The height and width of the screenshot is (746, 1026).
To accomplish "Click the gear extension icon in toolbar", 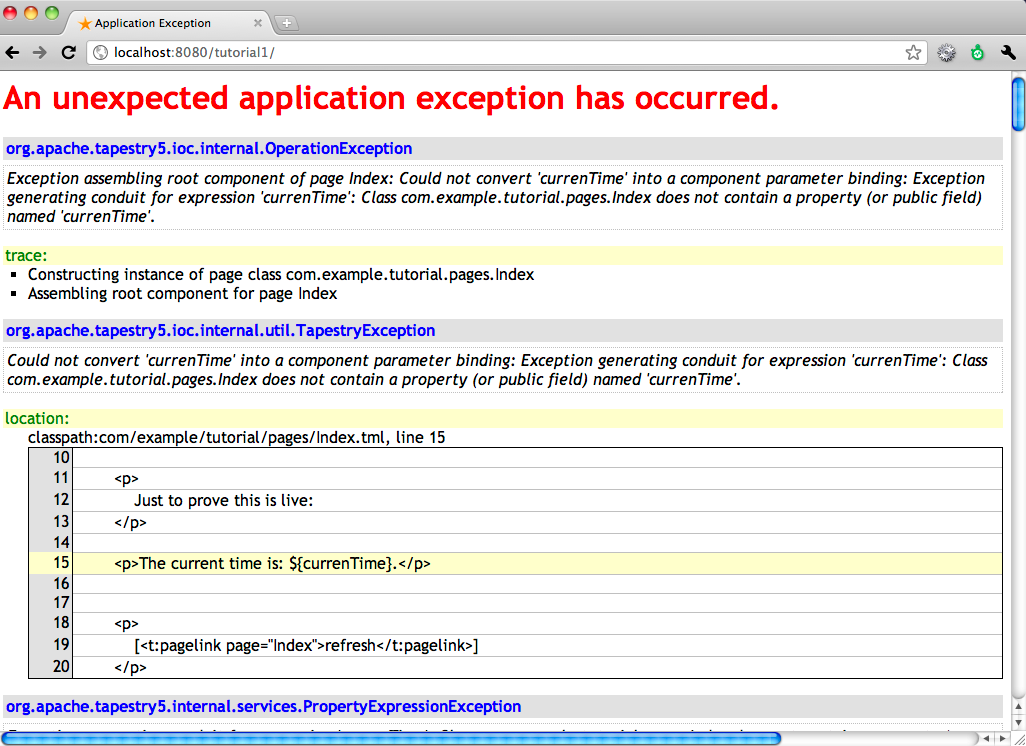I will pyautogui.click(x=946, y=53).
